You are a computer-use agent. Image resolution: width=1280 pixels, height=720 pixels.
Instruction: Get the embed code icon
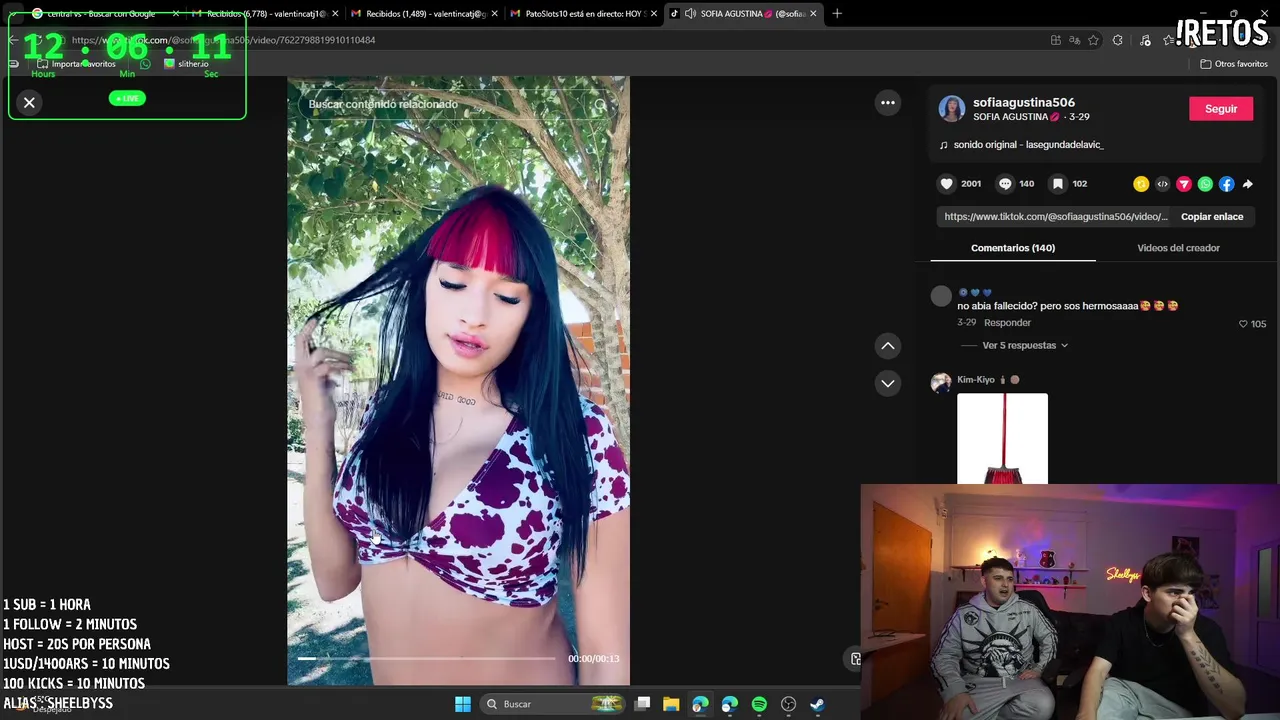point(1162,184)
